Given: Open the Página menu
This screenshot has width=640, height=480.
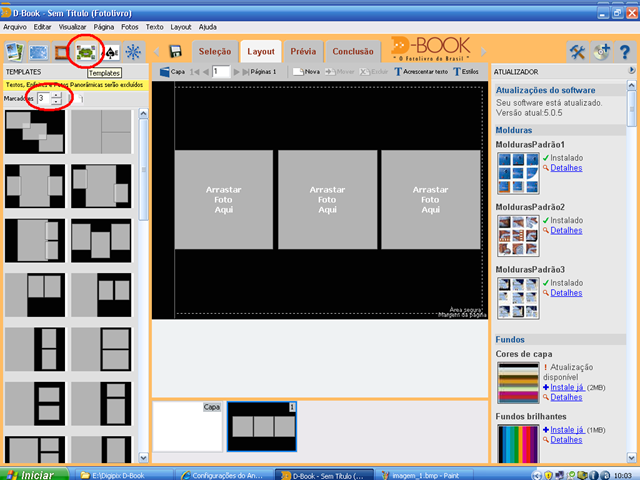Looking at the screenshot, I should point(104,27).
